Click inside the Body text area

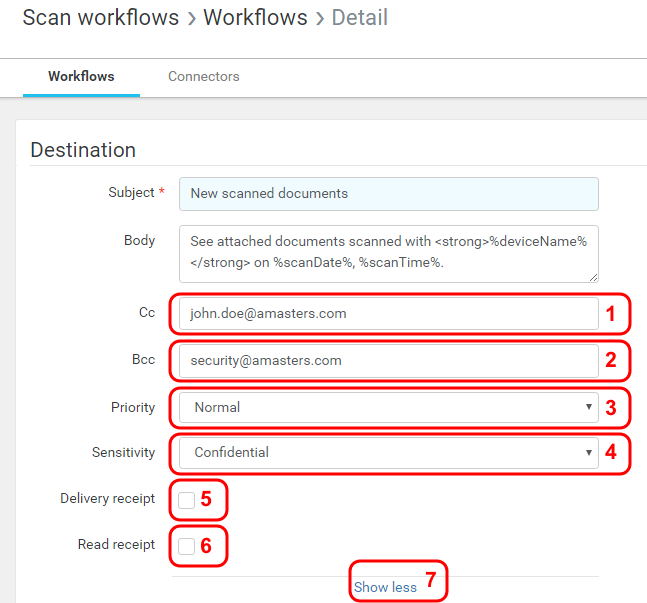point(388,252)
